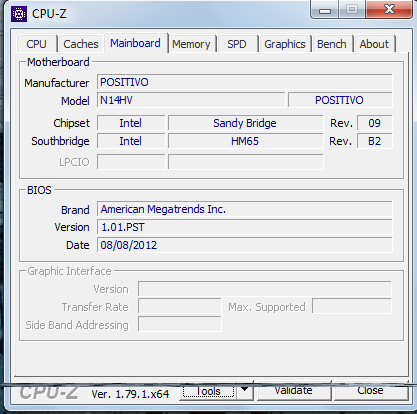Select the HM65 southbridge value
Viewport: 417px width, 414px height.
(246, 141)
